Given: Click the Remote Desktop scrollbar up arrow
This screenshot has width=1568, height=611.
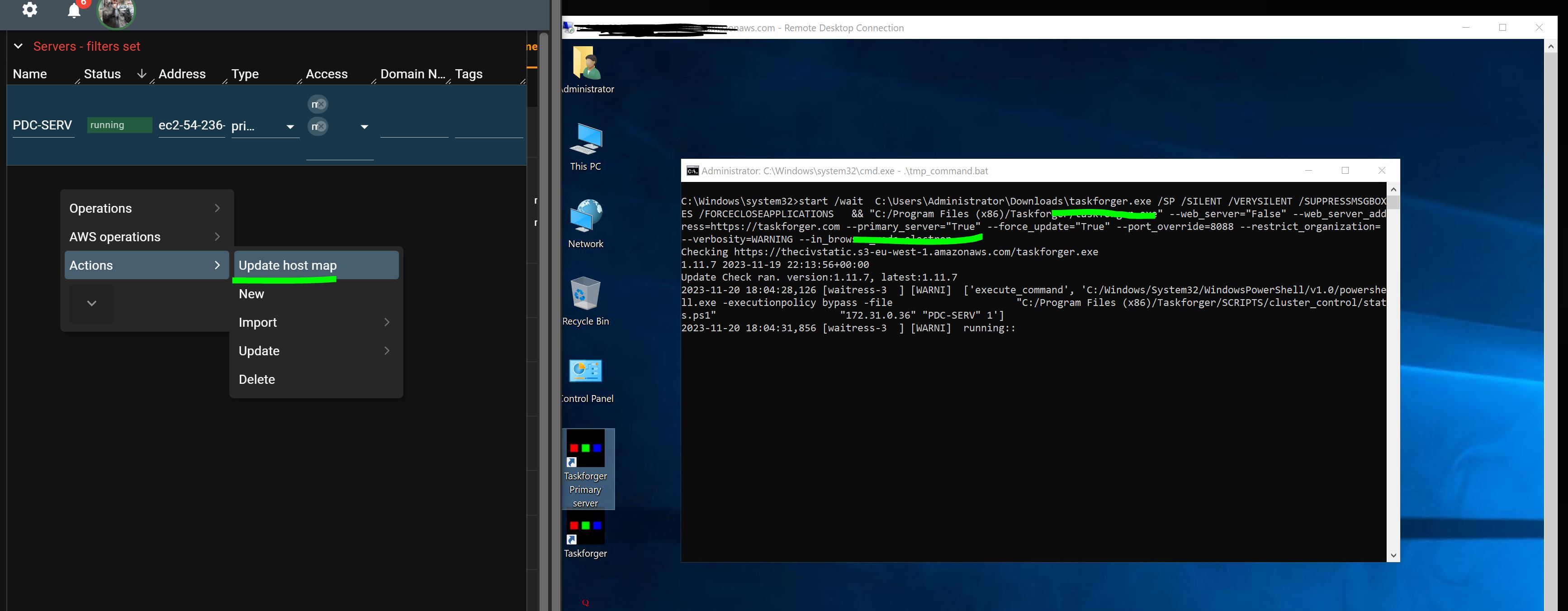Looking at the screenshot, I should [x=1550, y=46].
